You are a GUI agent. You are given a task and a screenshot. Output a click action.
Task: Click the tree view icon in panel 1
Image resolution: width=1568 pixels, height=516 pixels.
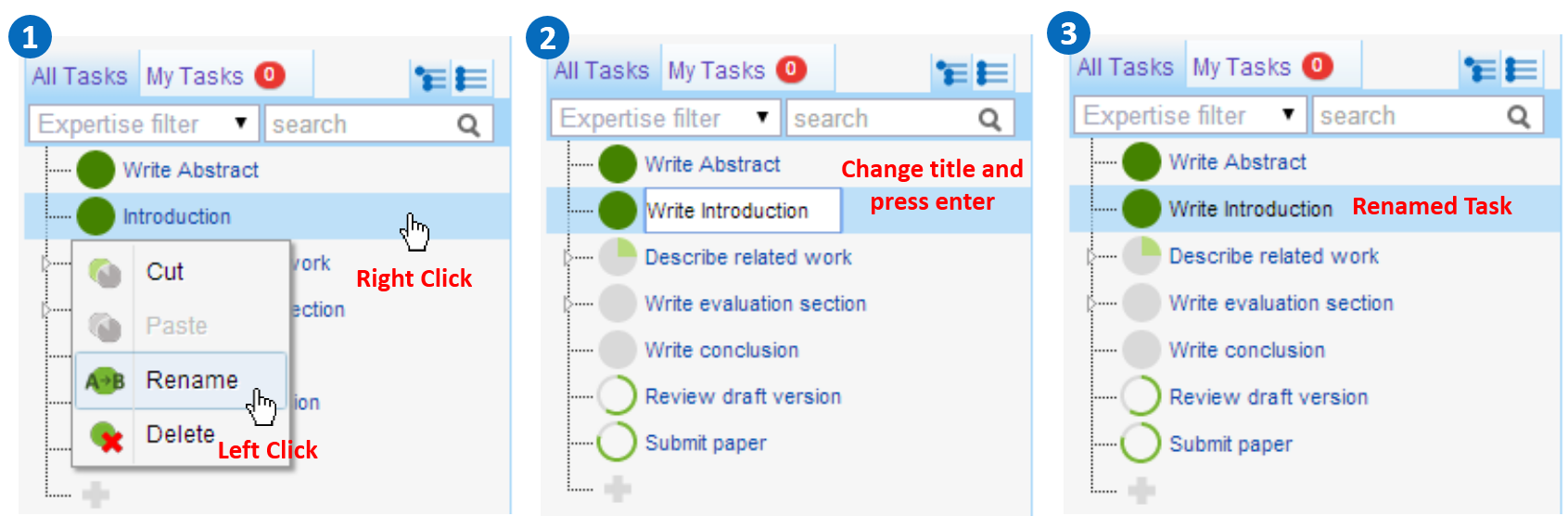[429, 78]
